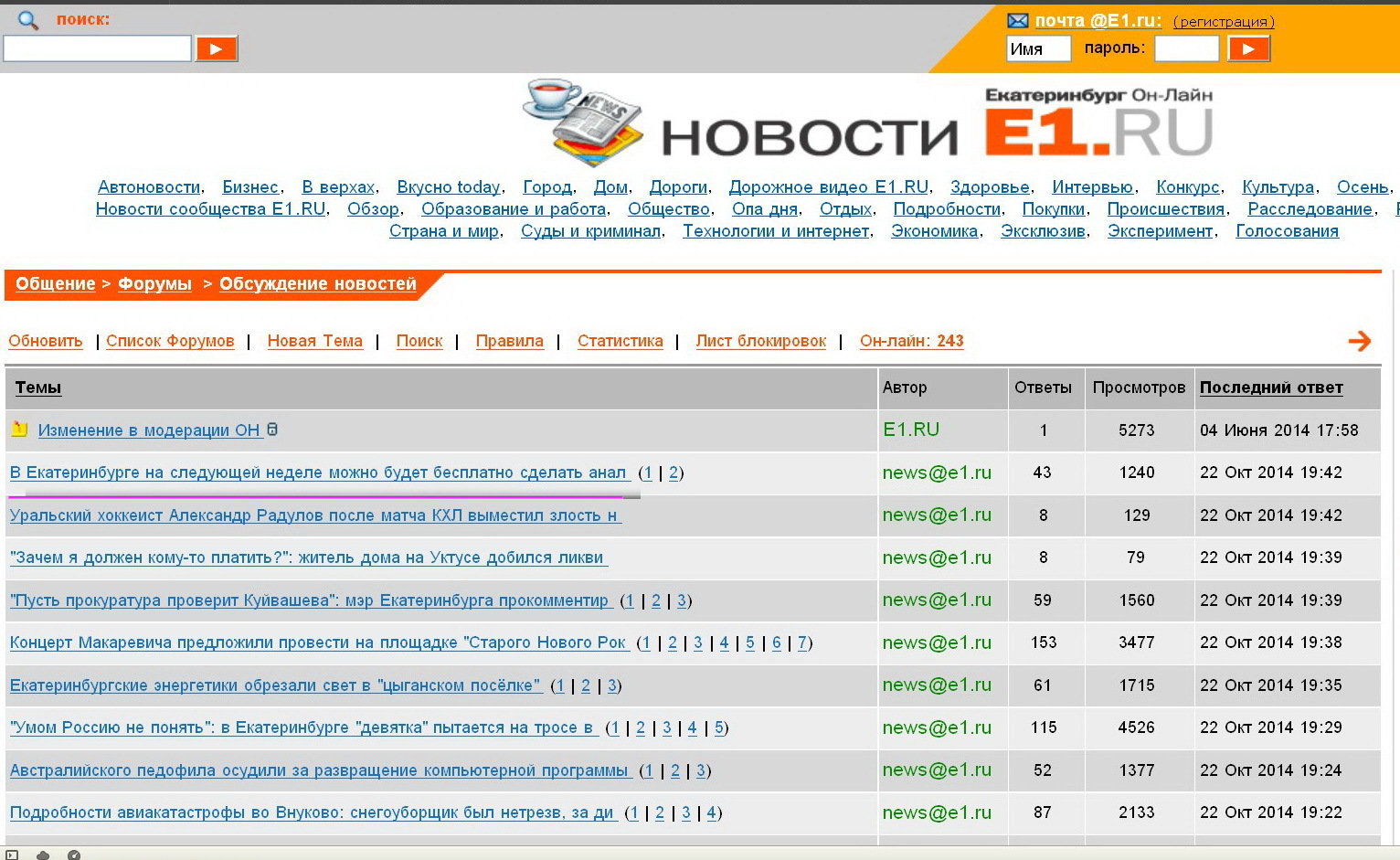The height and width of the screenshot is (860, 1400).
Task: Click the speed gauge icon in status bar
Action: point(74,855)
